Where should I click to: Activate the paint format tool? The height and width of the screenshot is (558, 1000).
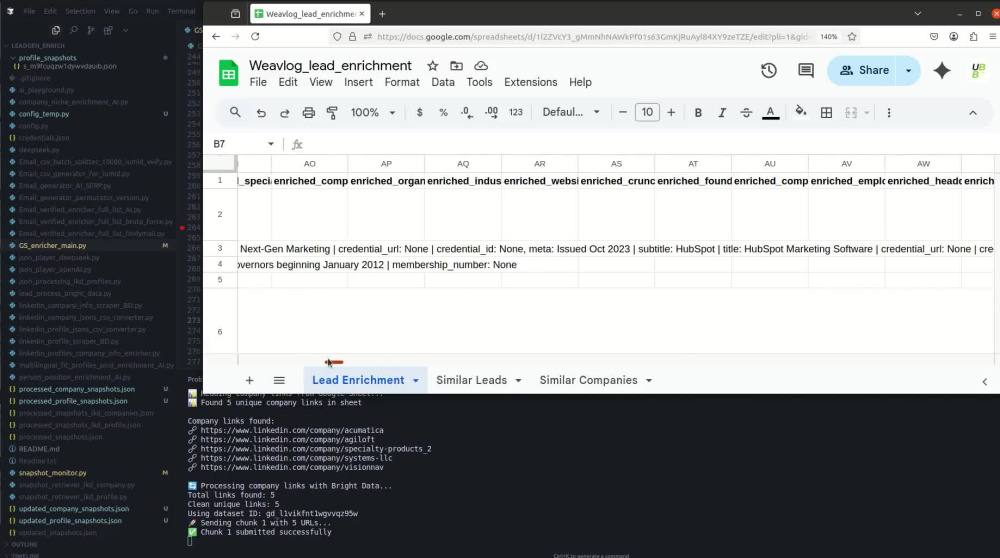point(332,113)
